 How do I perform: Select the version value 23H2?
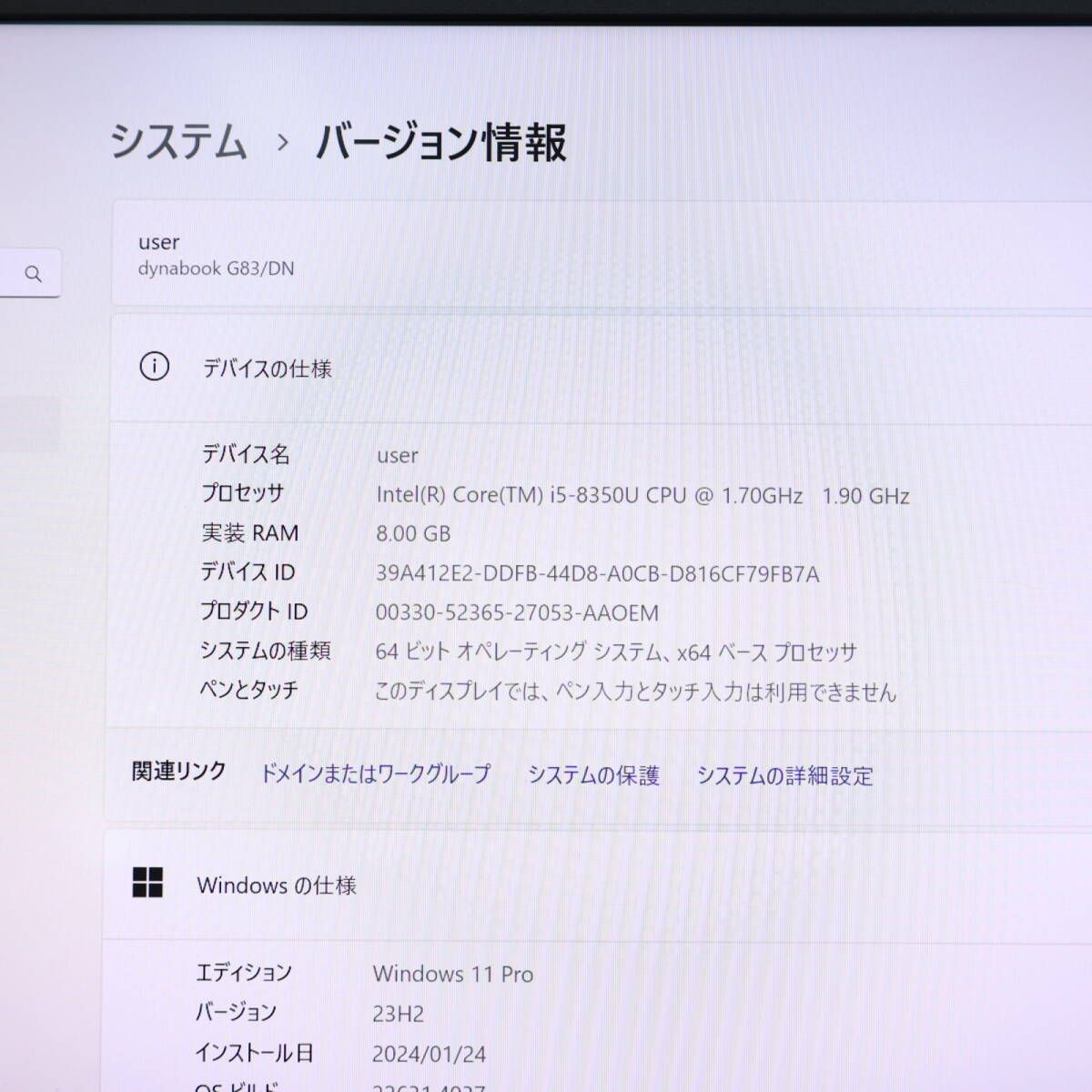tap(399, 1014)
